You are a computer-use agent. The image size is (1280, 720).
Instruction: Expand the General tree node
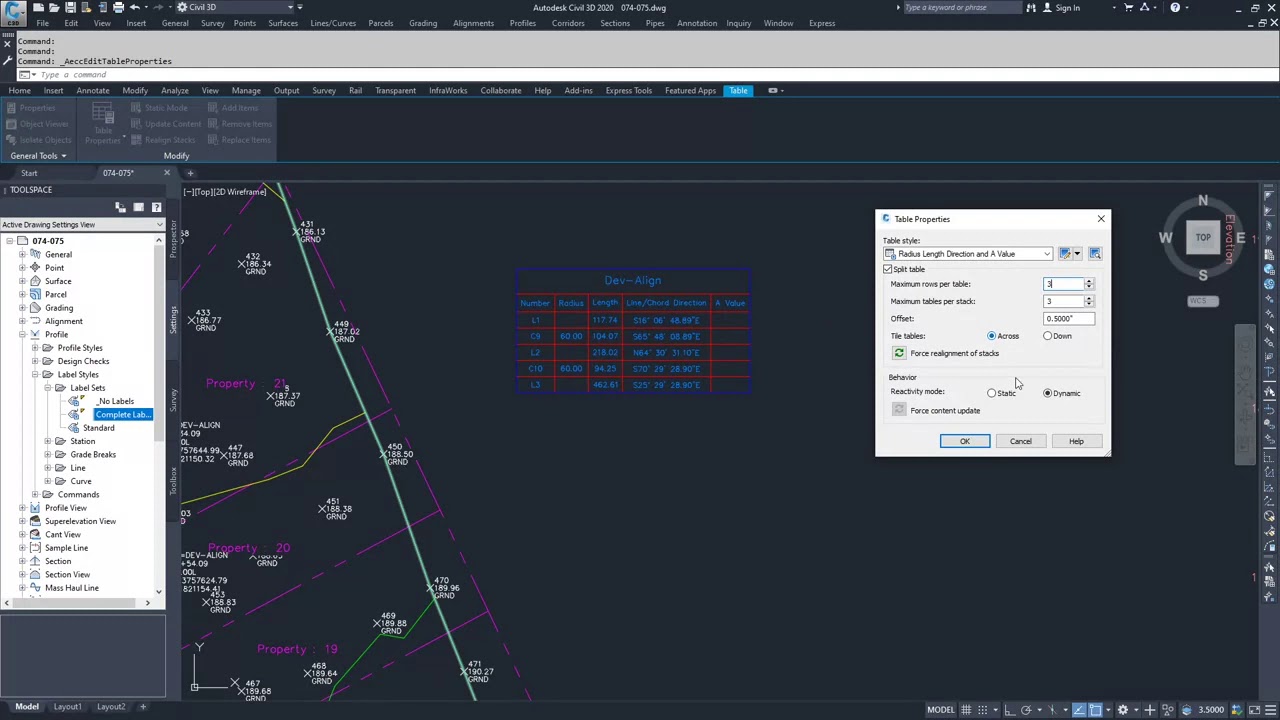tap(22, 254)
